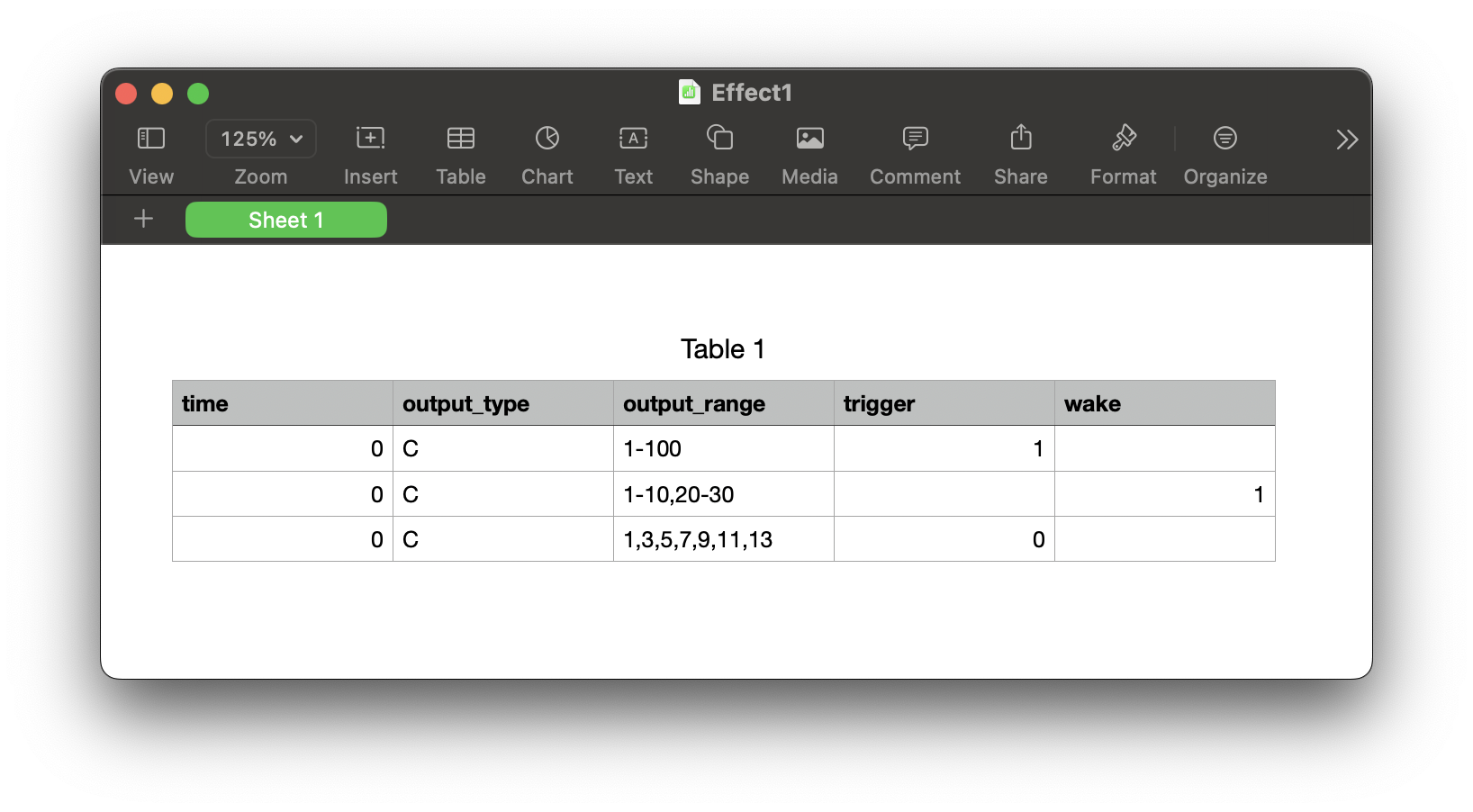Open the Share options
Screen dimensions: 1473x812
click(x=1020, y=153)
